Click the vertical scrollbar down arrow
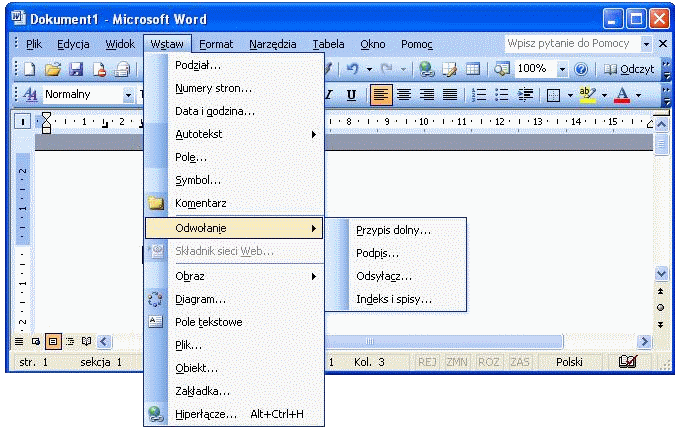The height and width of the screenshot is (435, 675). (661, 273)
